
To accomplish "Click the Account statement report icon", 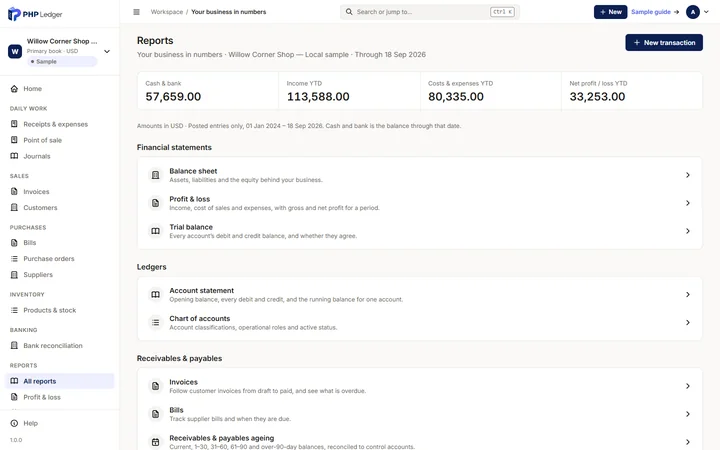I will [156, 295].
